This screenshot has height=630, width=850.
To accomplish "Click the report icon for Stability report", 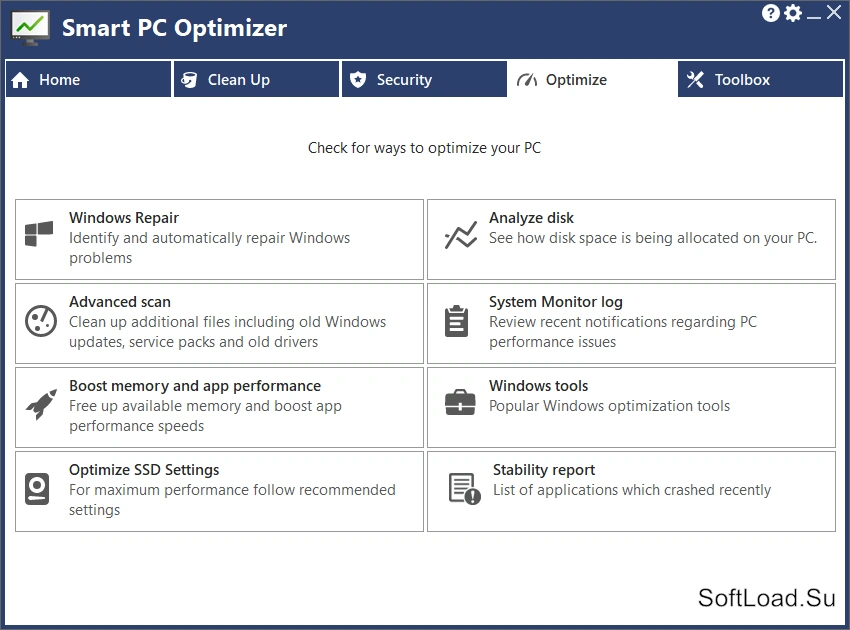I will pyautogui.click(x=465, y=489).
